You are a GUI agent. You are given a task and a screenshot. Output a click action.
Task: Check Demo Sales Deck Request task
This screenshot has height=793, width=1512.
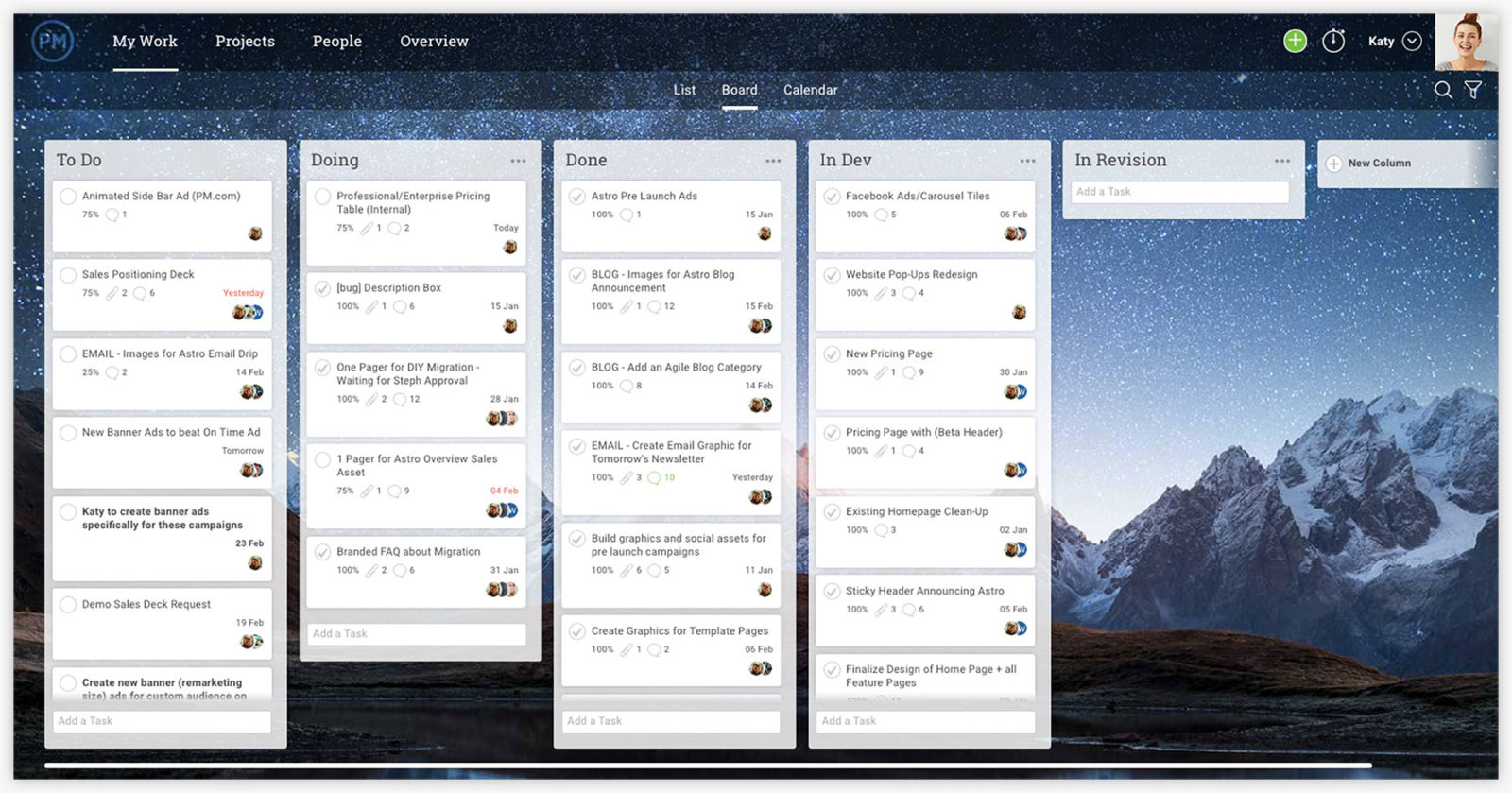point(68,605)
